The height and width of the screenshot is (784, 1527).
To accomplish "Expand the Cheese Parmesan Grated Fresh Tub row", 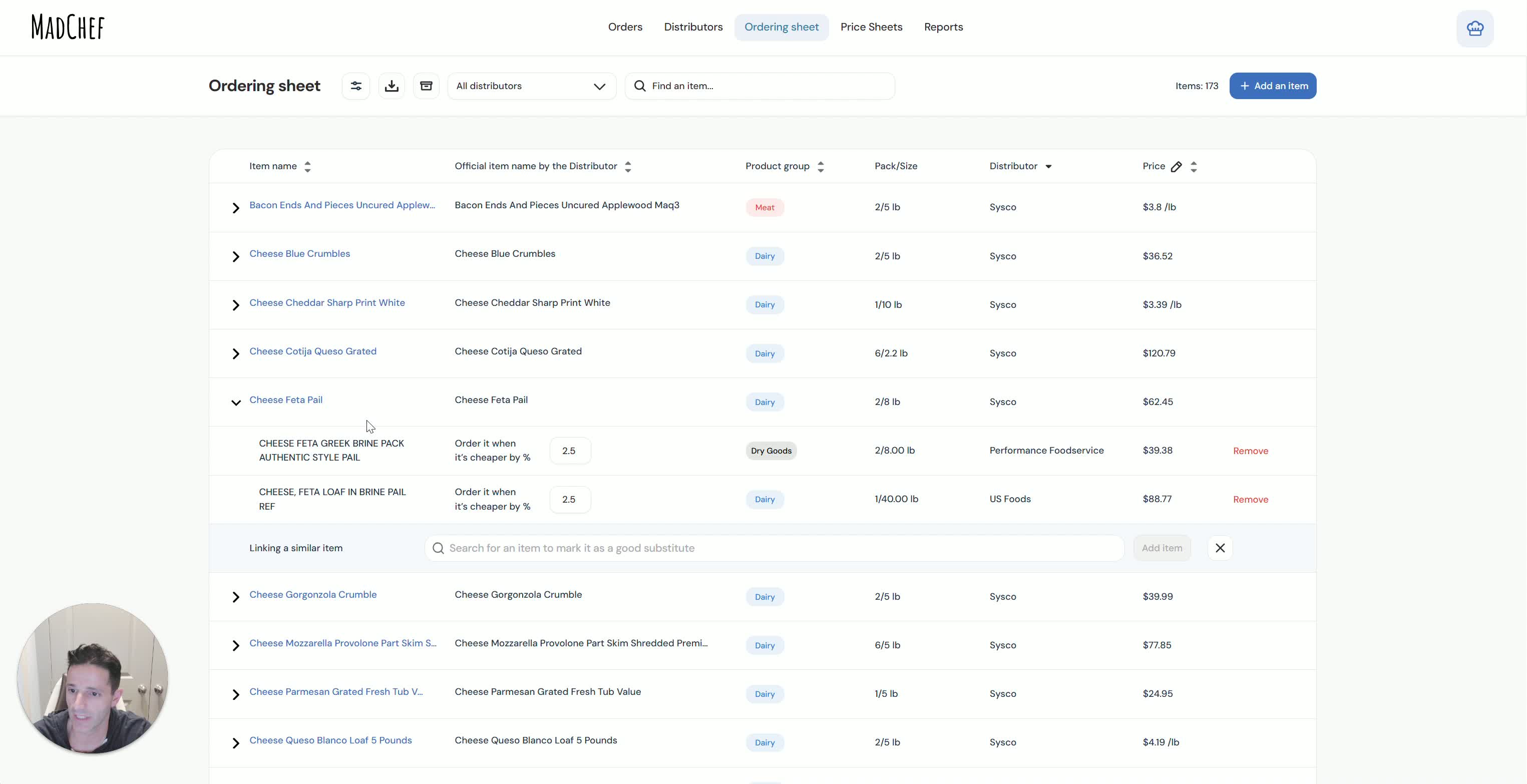I will tap(235, 694).
